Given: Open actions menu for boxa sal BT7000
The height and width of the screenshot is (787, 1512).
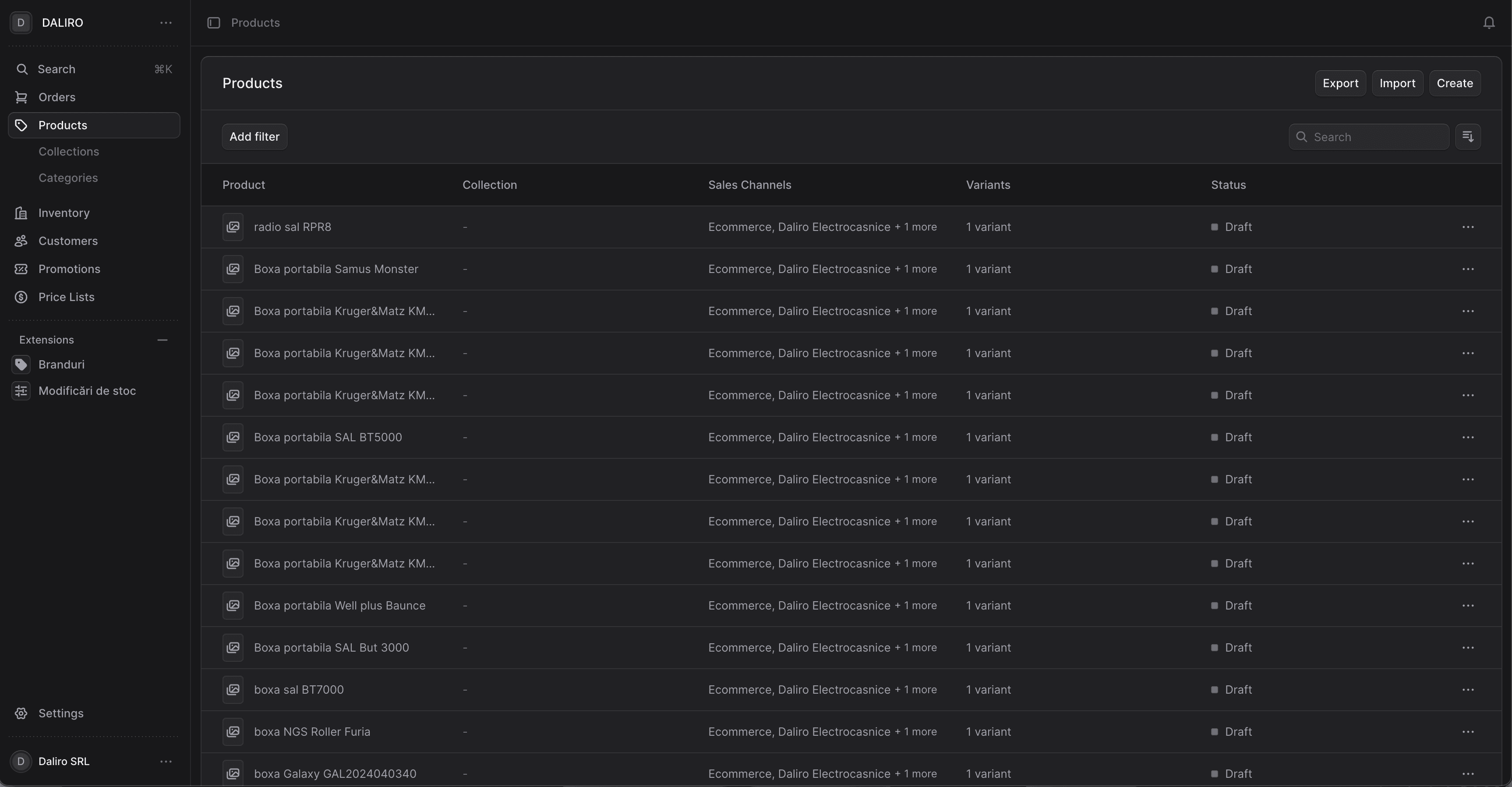Looking at the screenshot, I should [x=1467, y=690].
